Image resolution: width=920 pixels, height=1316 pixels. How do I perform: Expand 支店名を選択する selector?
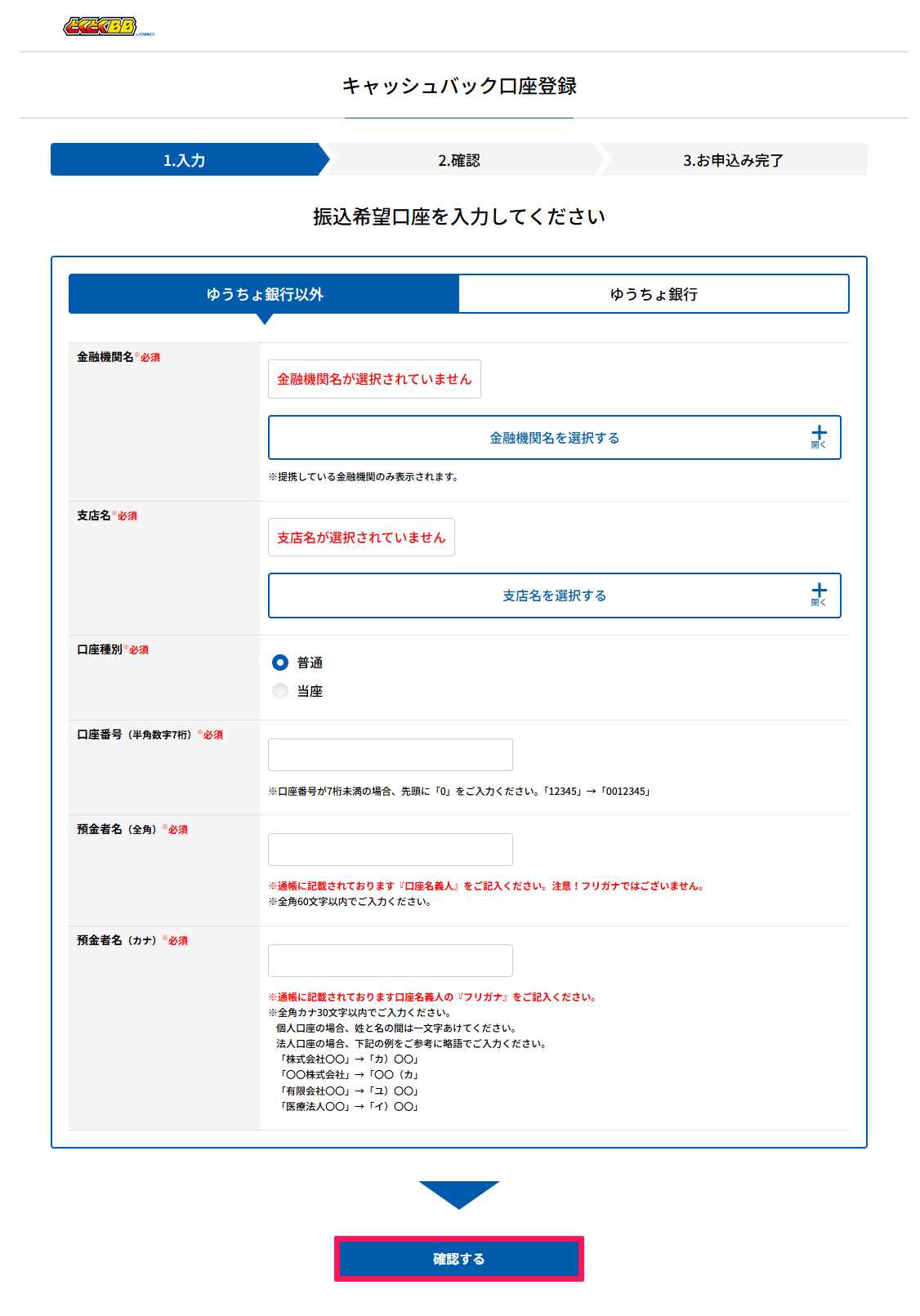(555, 596)
